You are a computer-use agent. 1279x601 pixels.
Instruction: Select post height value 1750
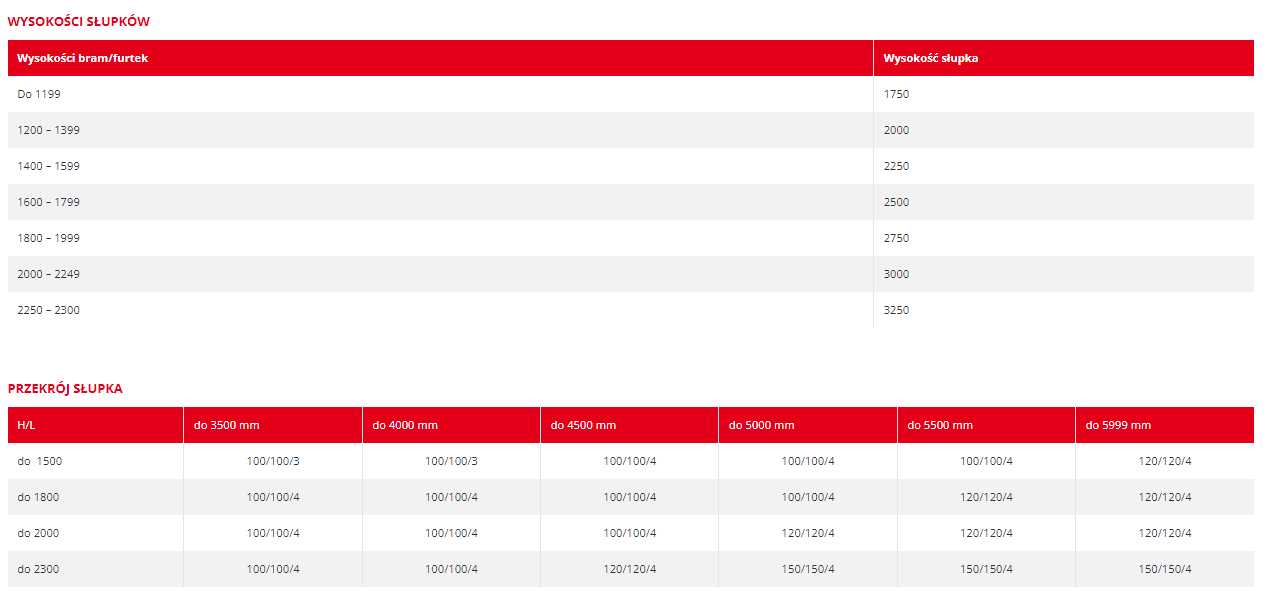pyautogui.click(x=1064, y=94)
